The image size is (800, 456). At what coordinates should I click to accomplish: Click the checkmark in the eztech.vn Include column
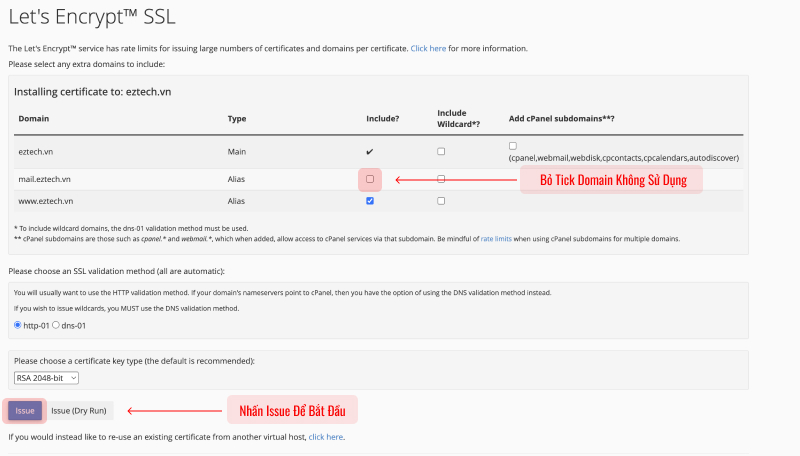(370, 151)
